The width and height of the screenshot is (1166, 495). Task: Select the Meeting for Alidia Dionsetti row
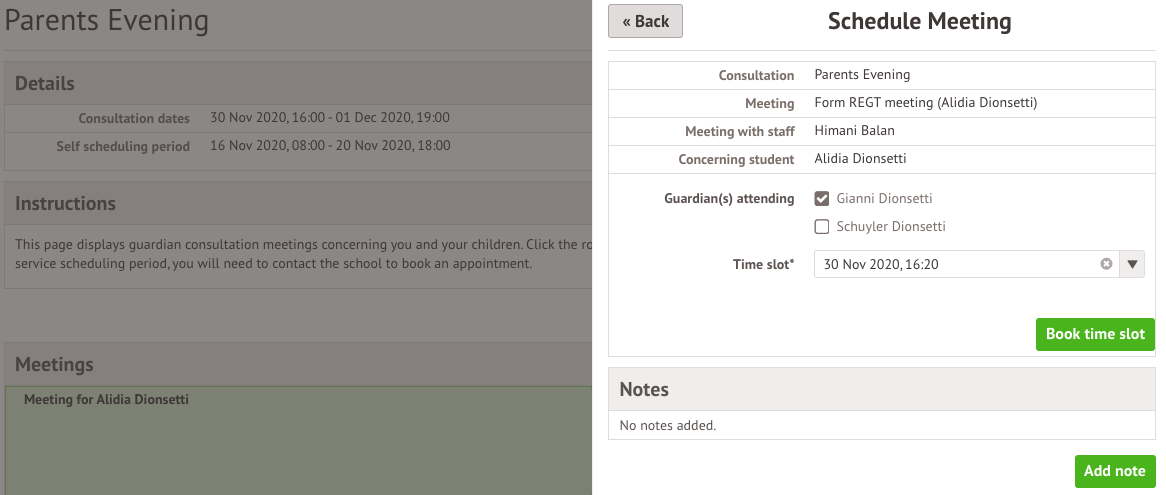point(106,400)
